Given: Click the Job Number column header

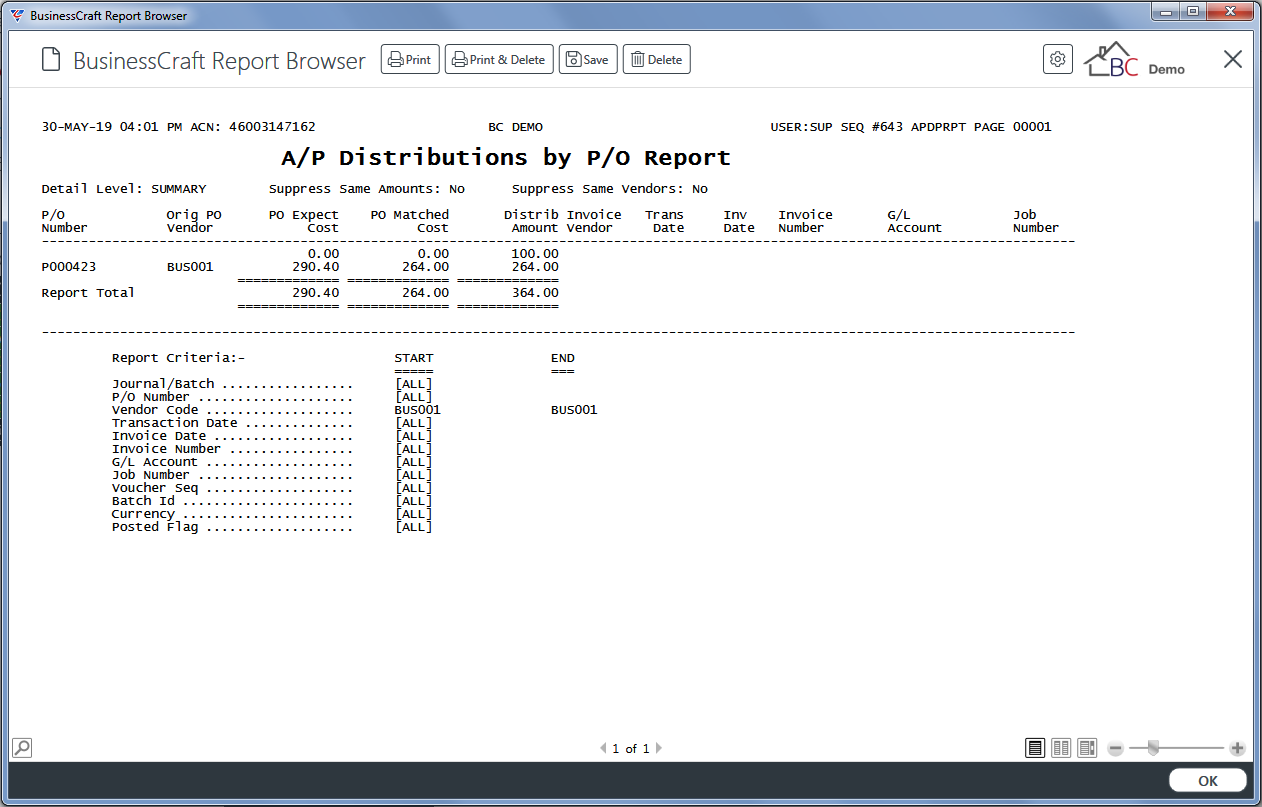Looking at the screenshot, I should (1036, 221).
